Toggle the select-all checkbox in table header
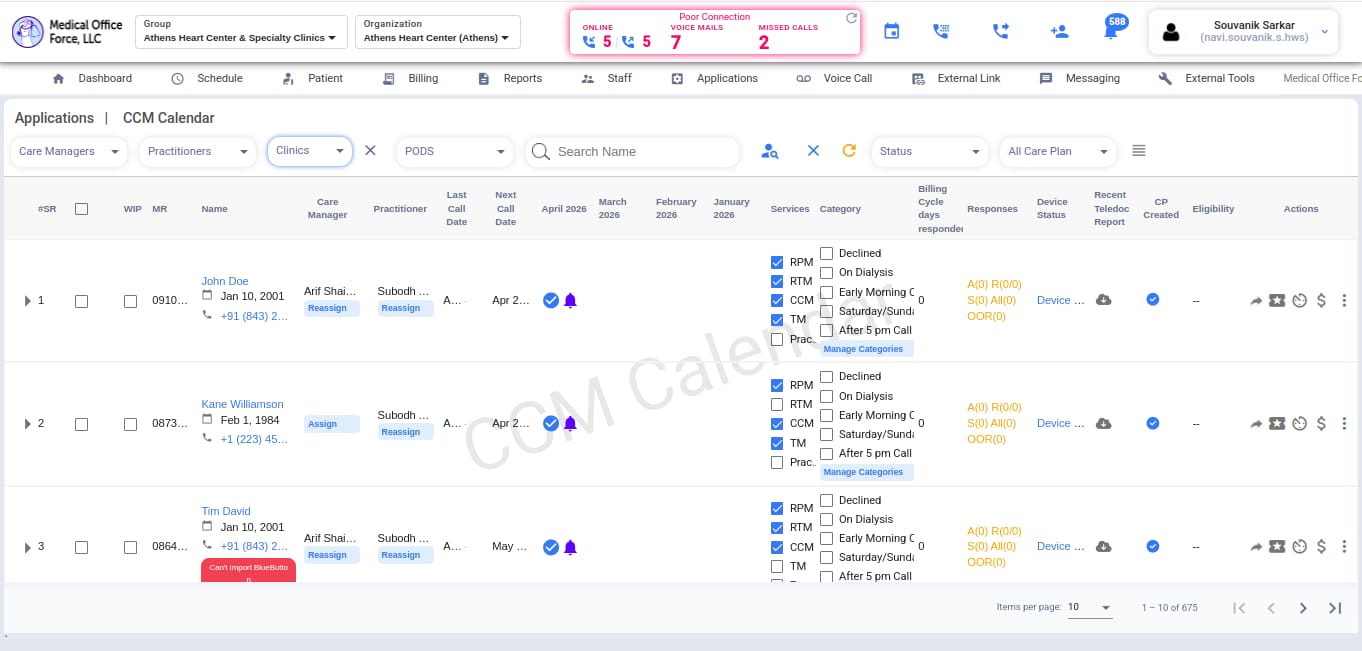The width and height of the screenshot is (1362, 651). coord(81,209)
